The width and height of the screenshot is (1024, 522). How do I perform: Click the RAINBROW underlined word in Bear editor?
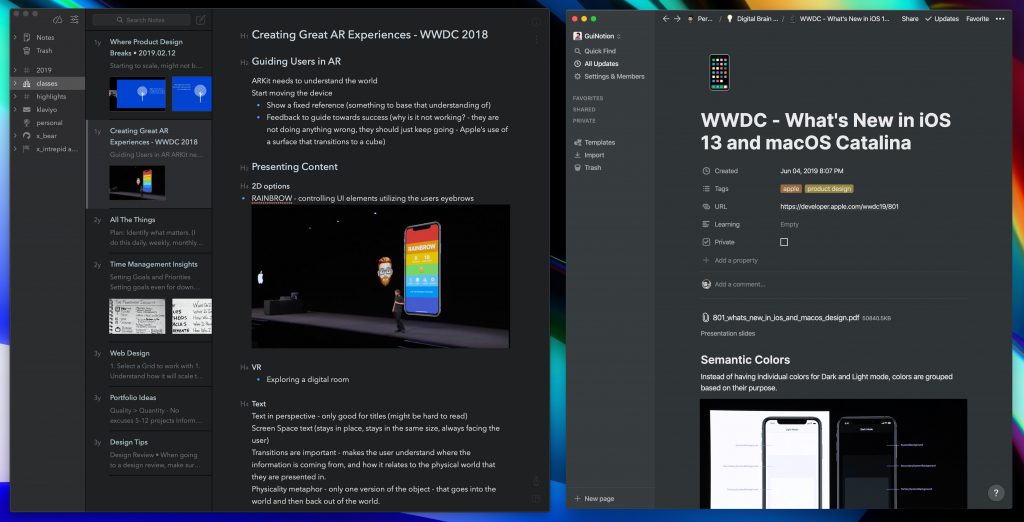(x=272, y=198)
